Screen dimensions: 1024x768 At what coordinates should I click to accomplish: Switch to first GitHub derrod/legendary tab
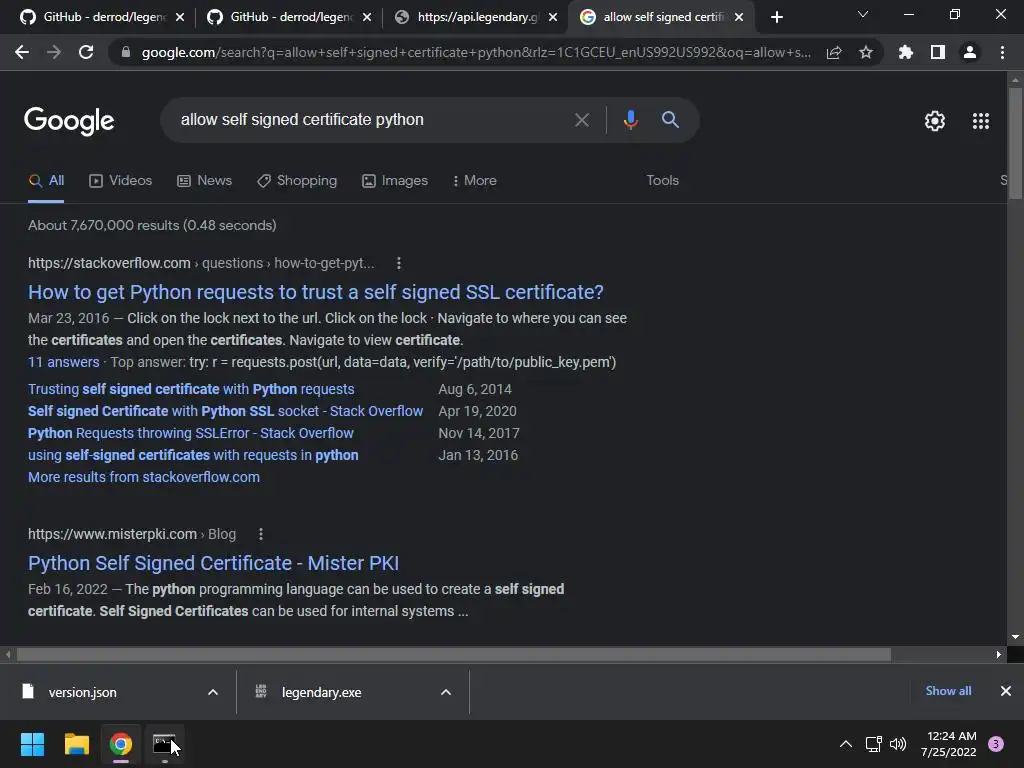(x=92, y=17)
